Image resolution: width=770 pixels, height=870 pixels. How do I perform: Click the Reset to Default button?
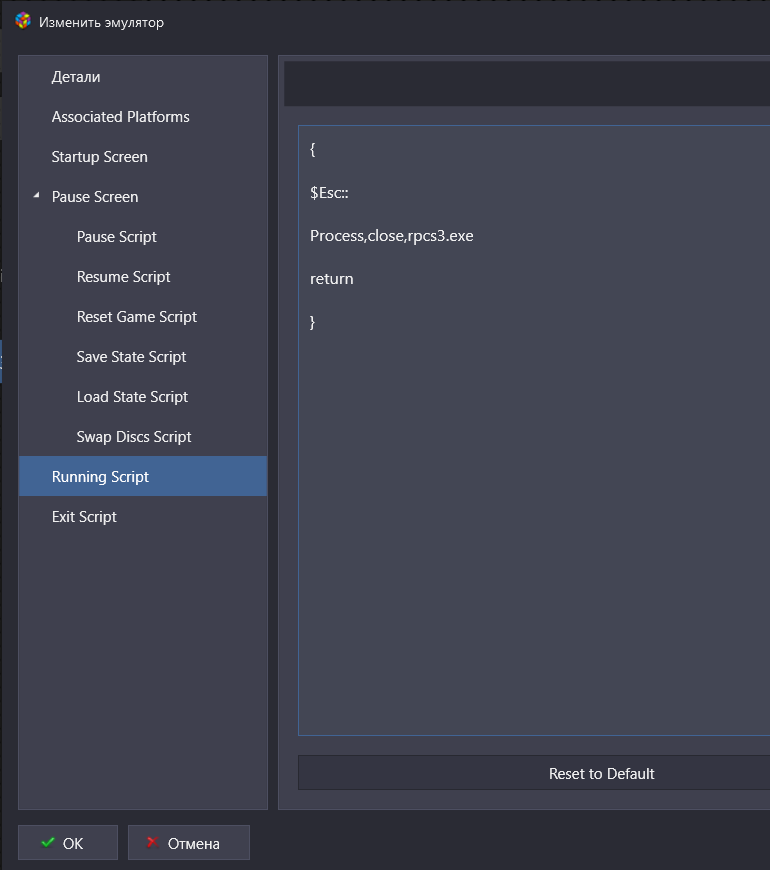coord(534,773)
